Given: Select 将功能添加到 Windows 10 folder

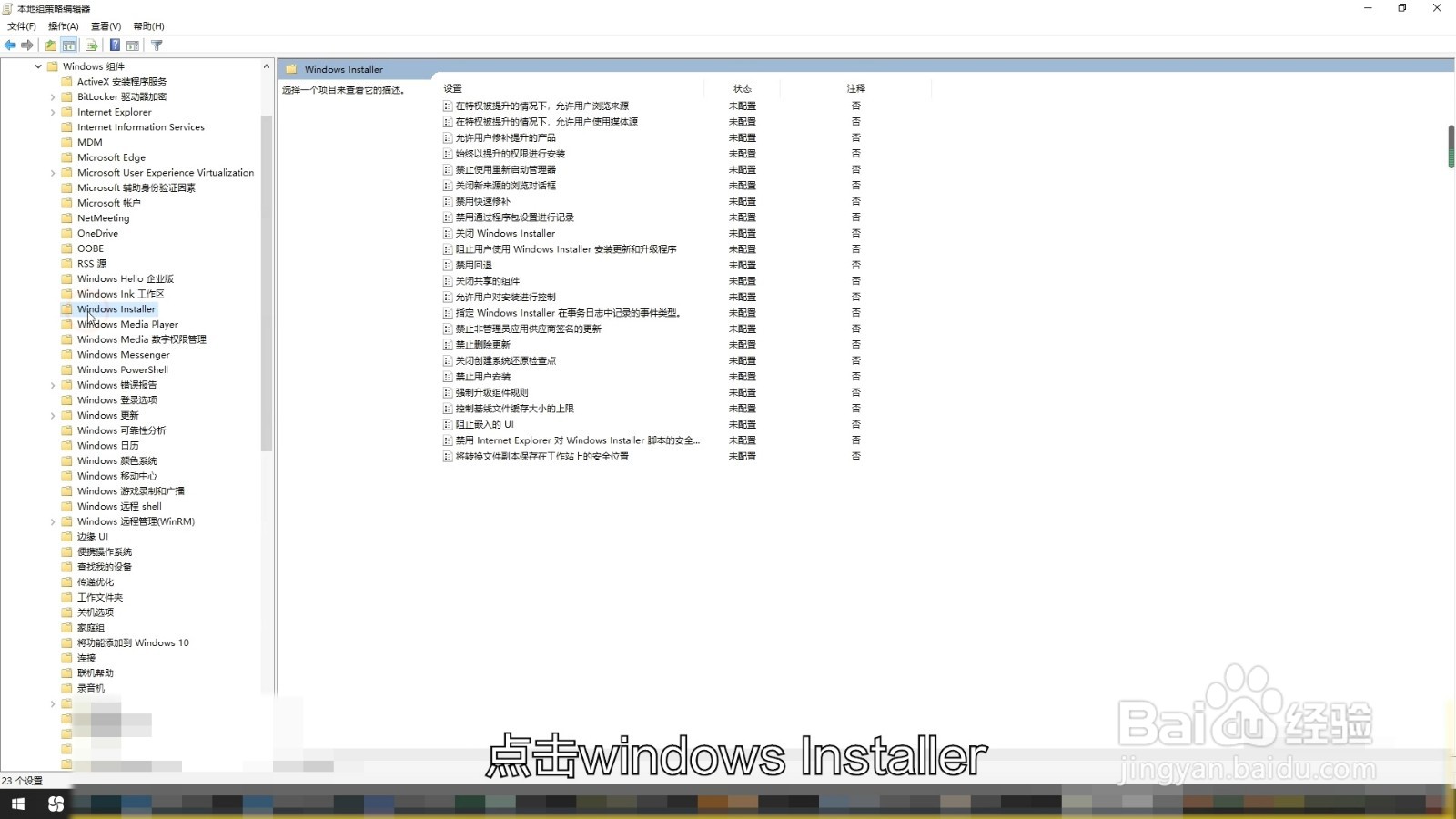Looking at the screenshot, I should click(133, 643).
